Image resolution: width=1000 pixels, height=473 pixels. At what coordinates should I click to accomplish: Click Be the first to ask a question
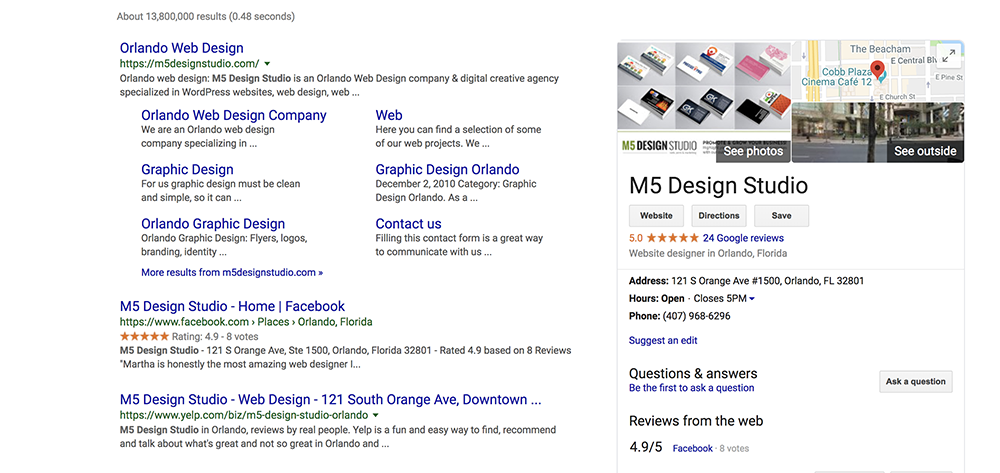tap(691, 388)
